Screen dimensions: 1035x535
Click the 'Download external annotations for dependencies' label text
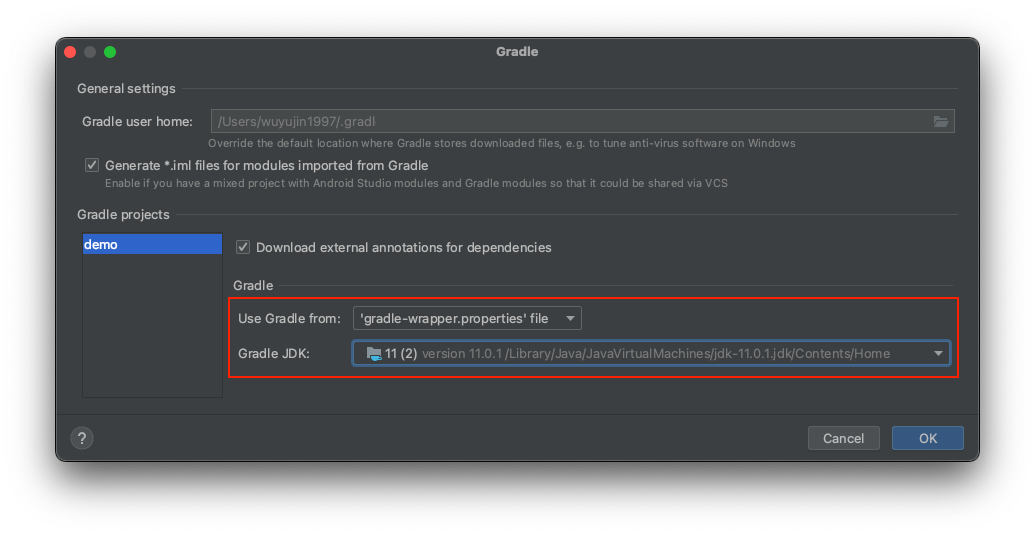(403, 247)
